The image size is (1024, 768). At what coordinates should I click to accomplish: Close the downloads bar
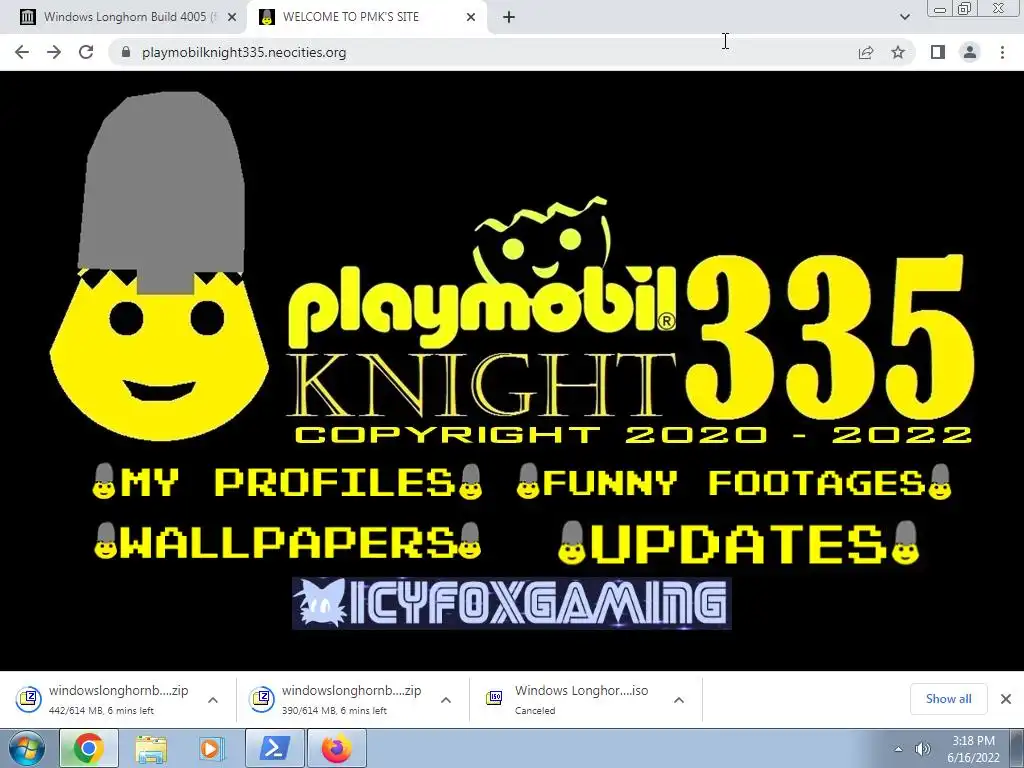(x=1006, y=699)
